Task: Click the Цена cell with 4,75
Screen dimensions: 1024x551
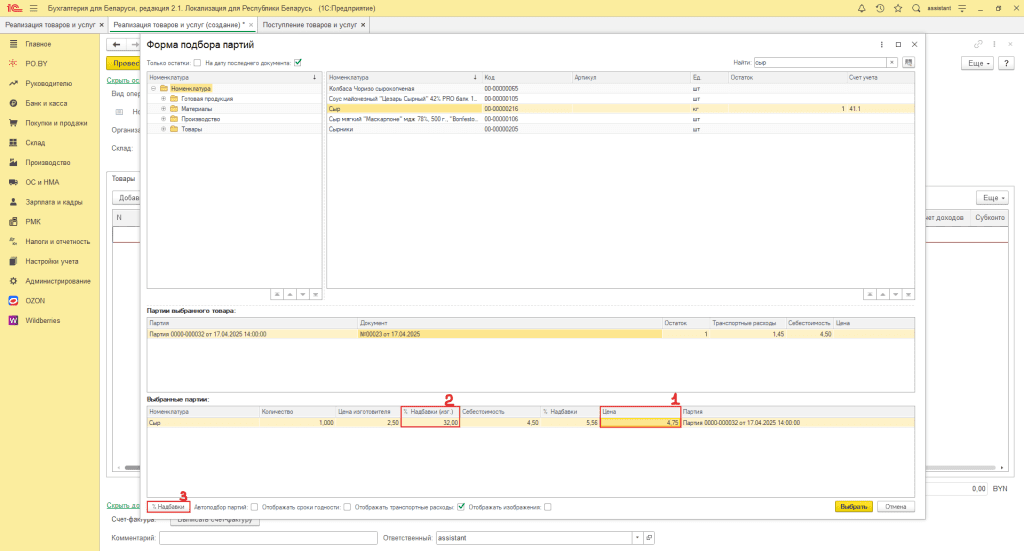Action: pyautogui.click(x=641, y=423)
